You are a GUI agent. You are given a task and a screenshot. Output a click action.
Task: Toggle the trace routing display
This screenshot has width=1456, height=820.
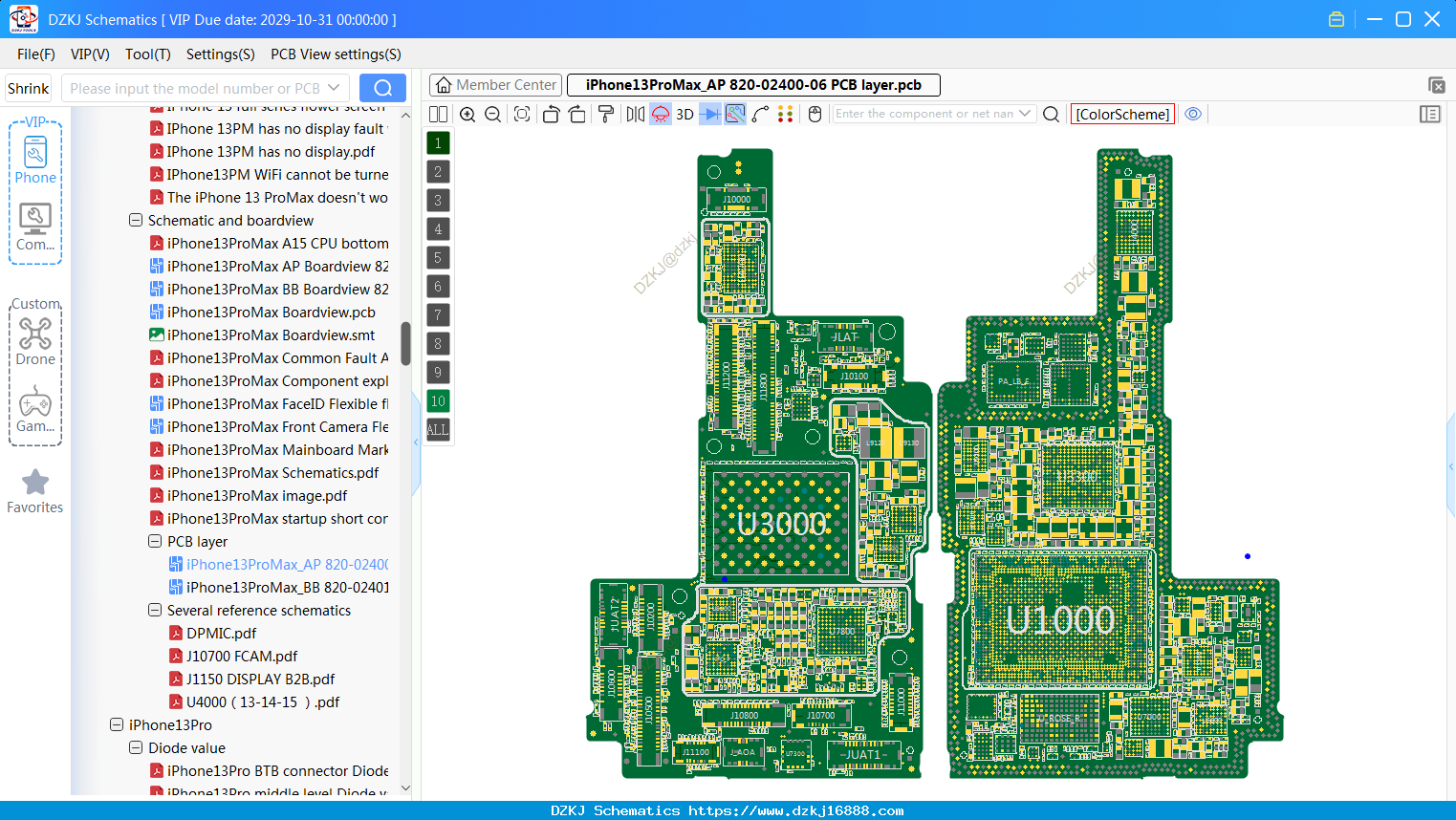(735, 114)
